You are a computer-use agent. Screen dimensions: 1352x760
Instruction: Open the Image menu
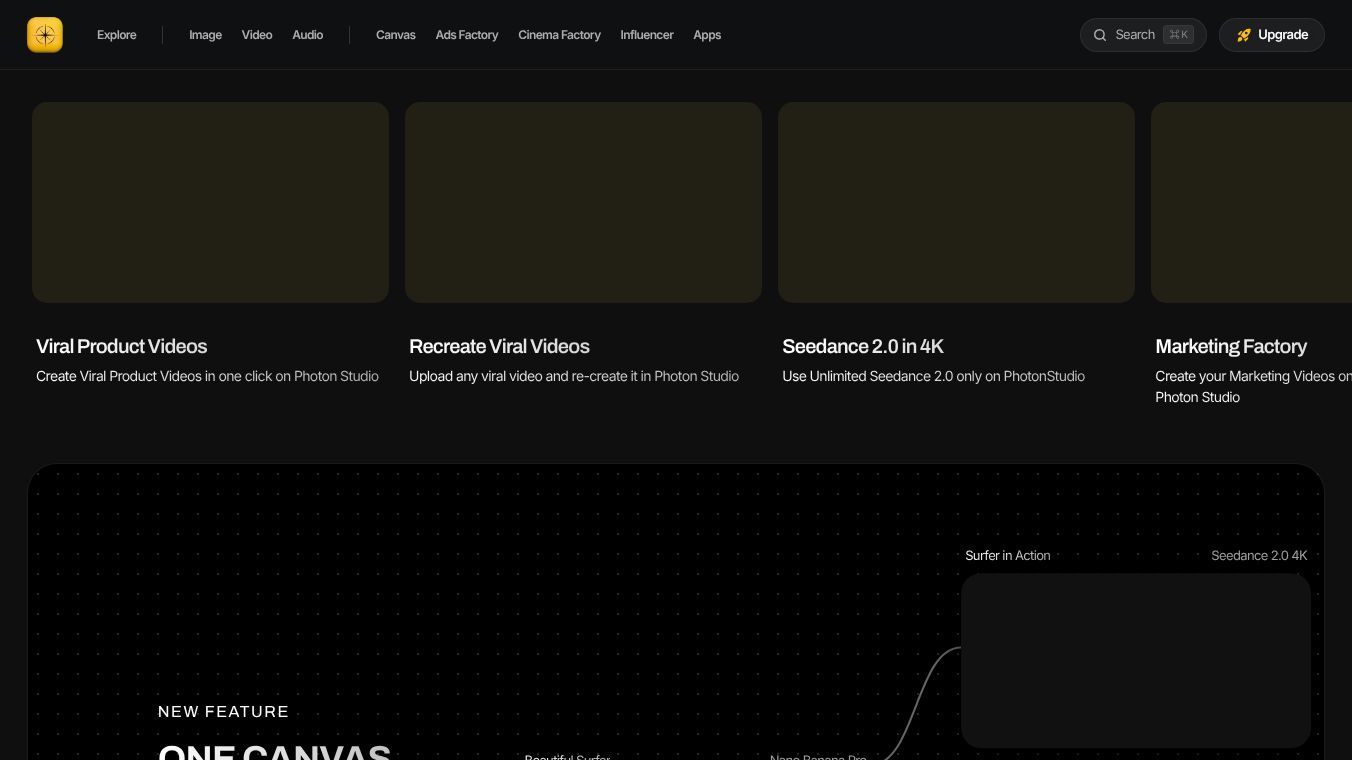click(205, 35)
